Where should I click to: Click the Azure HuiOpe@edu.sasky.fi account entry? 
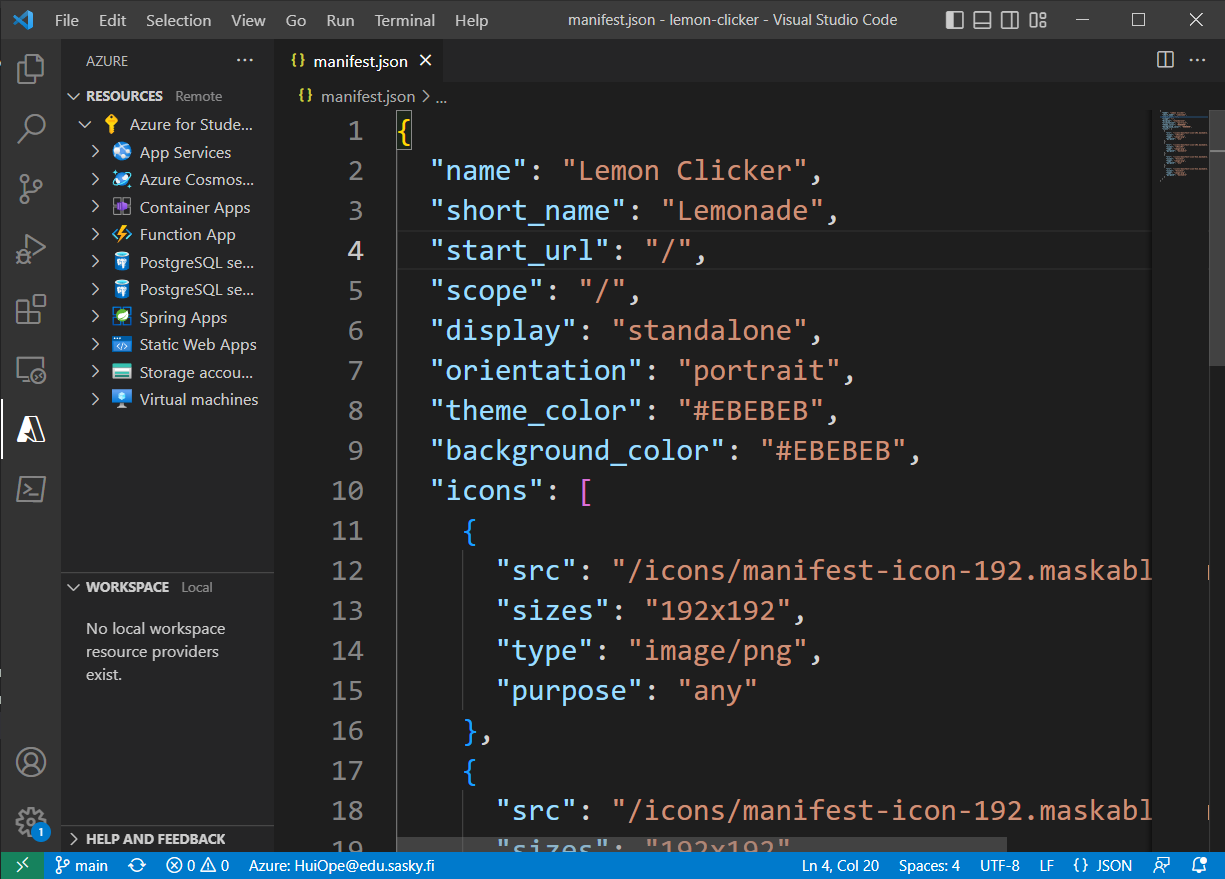(x=341, y=866)
